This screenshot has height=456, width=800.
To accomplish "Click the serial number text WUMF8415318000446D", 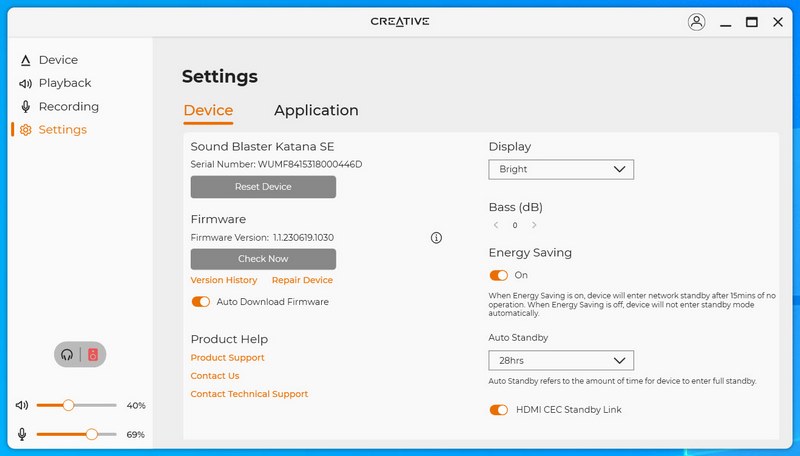I will click(x=310, y=164).
